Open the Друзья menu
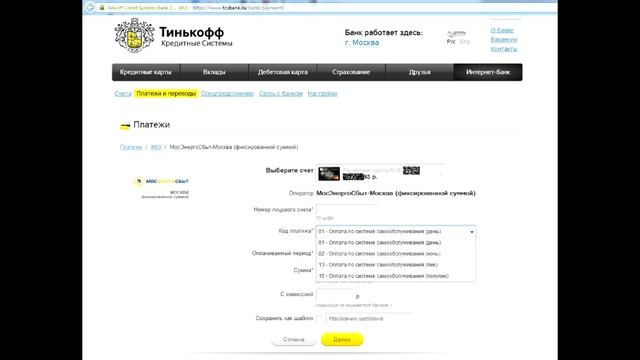 point(420,72)
